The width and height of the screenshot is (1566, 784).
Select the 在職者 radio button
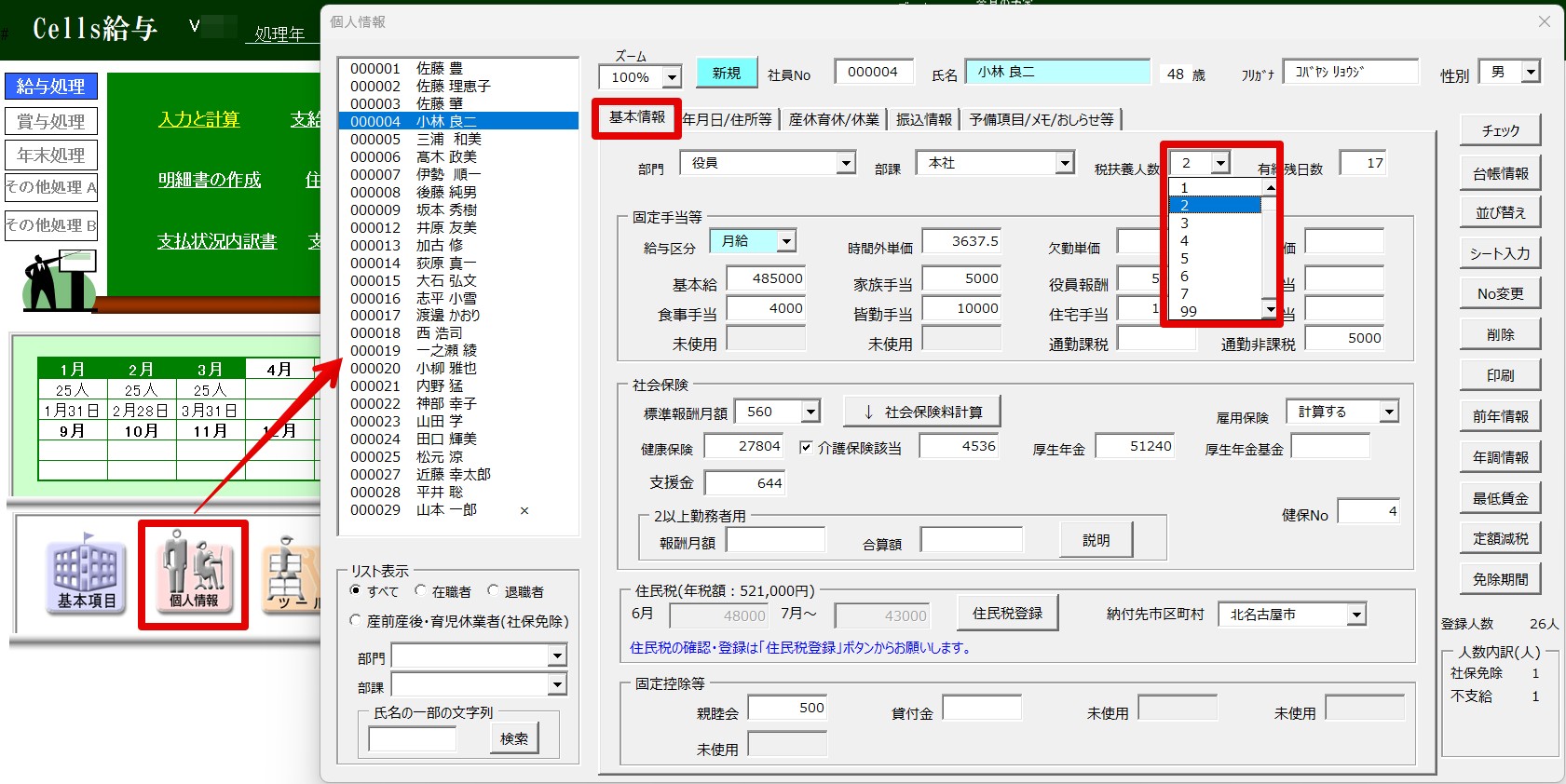coord(420,590)
